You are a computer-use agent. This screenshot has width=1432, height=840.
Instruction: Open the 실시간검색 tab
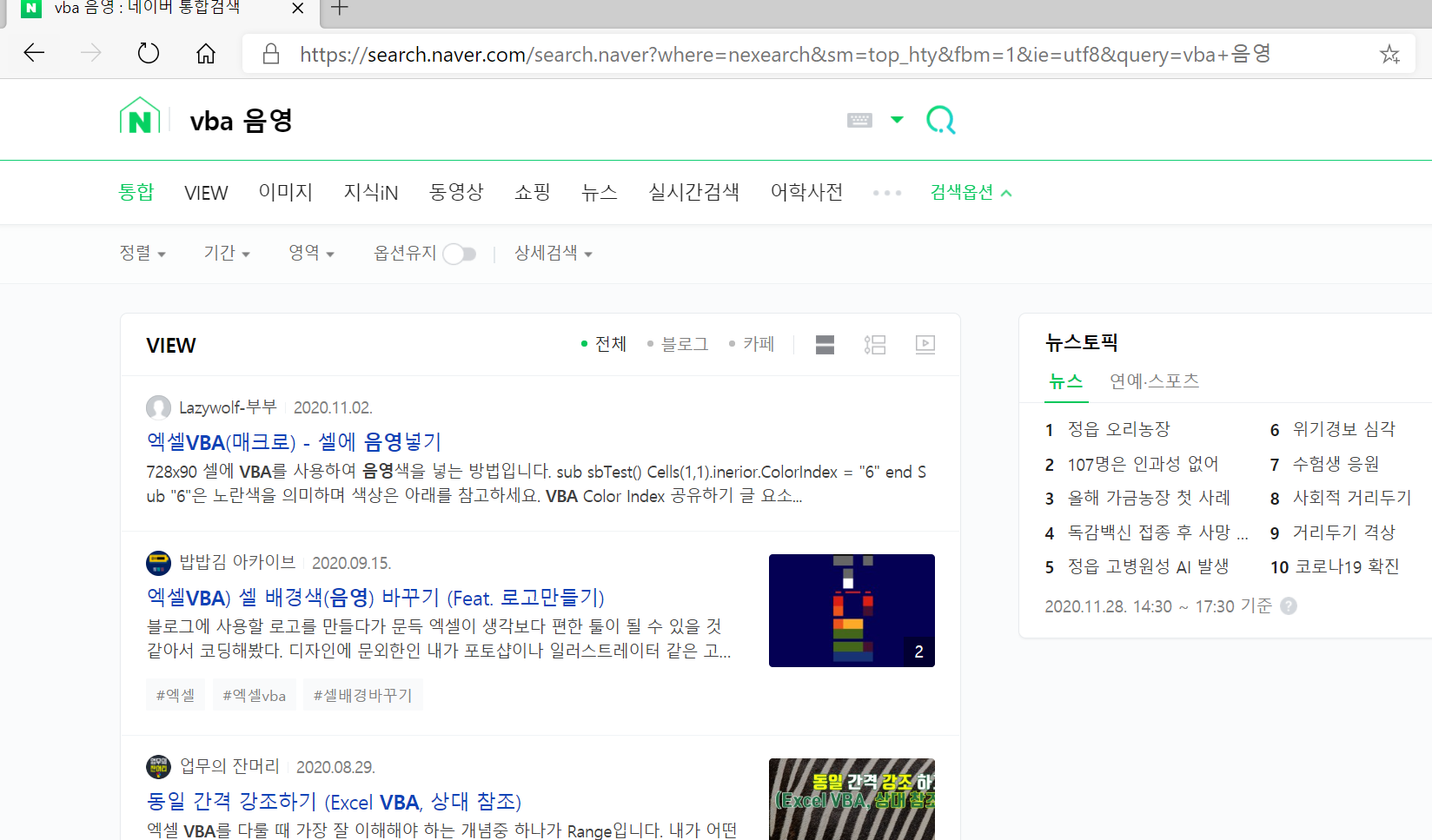694,192
